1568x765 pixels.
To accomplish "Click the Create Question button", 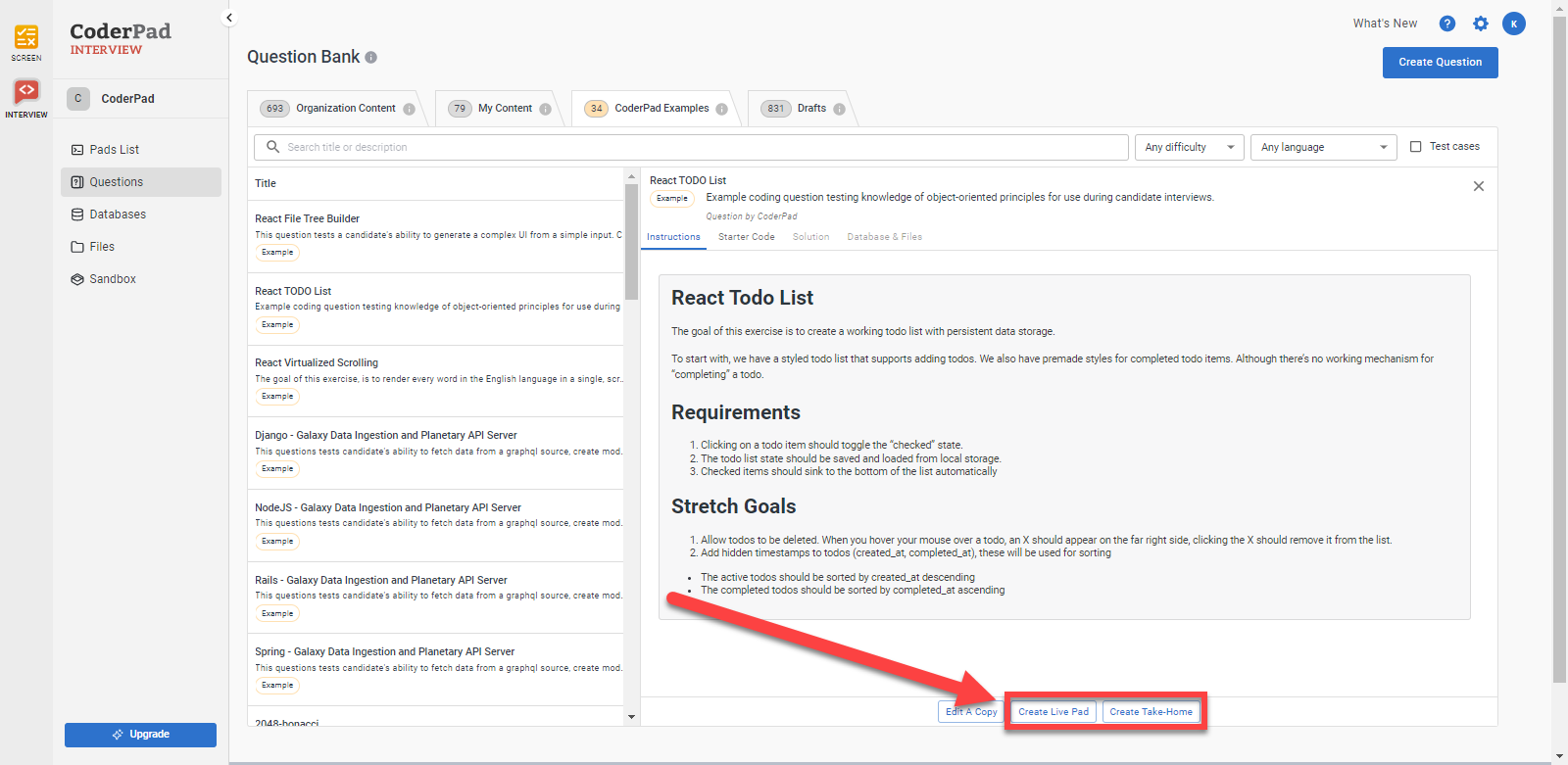I will coord(1440,63).
